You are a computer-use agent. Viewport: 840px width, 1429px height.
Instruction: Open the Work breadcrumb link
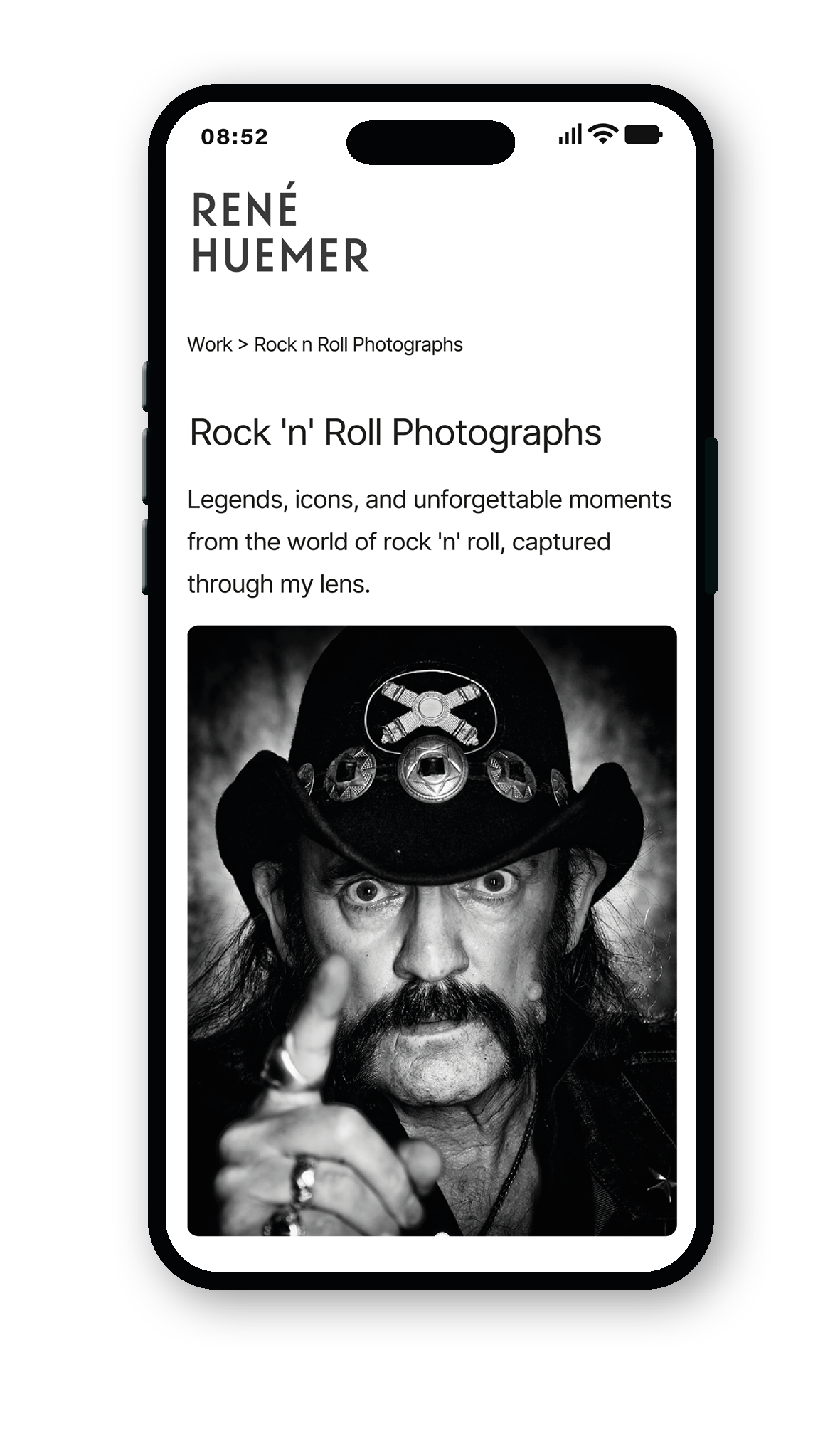point(209,344)
